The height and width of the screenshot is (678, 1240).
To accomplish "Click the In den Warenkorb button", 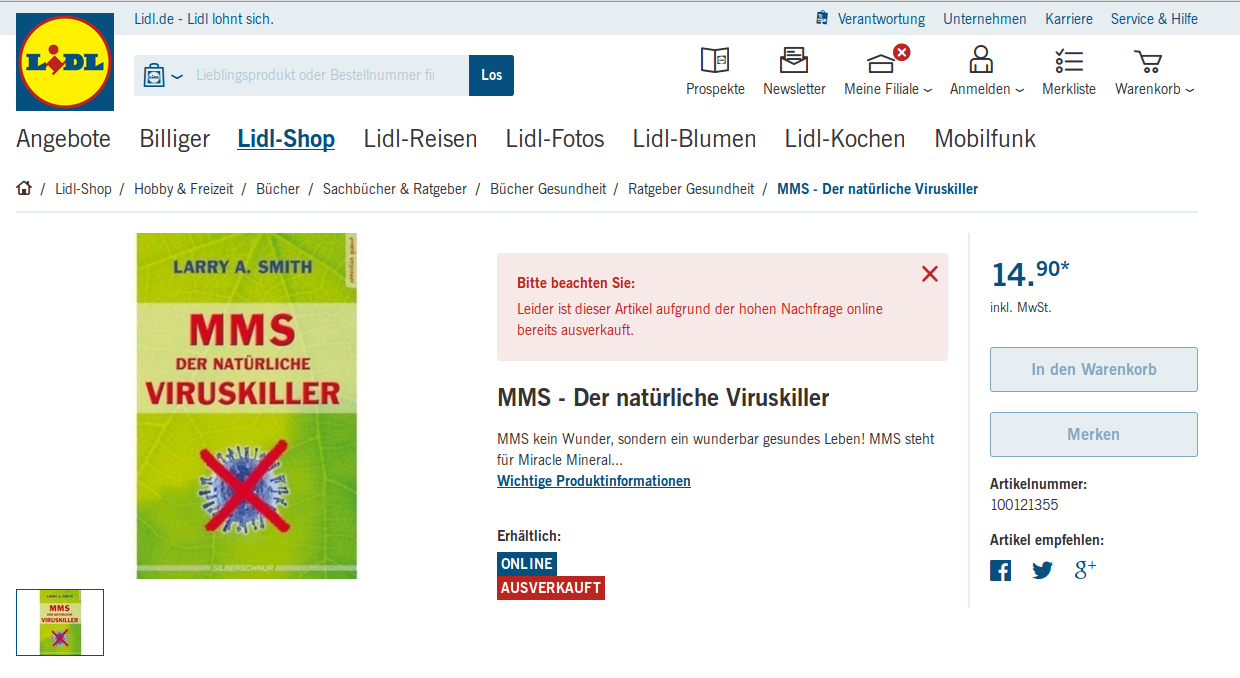I will 1094,369.
